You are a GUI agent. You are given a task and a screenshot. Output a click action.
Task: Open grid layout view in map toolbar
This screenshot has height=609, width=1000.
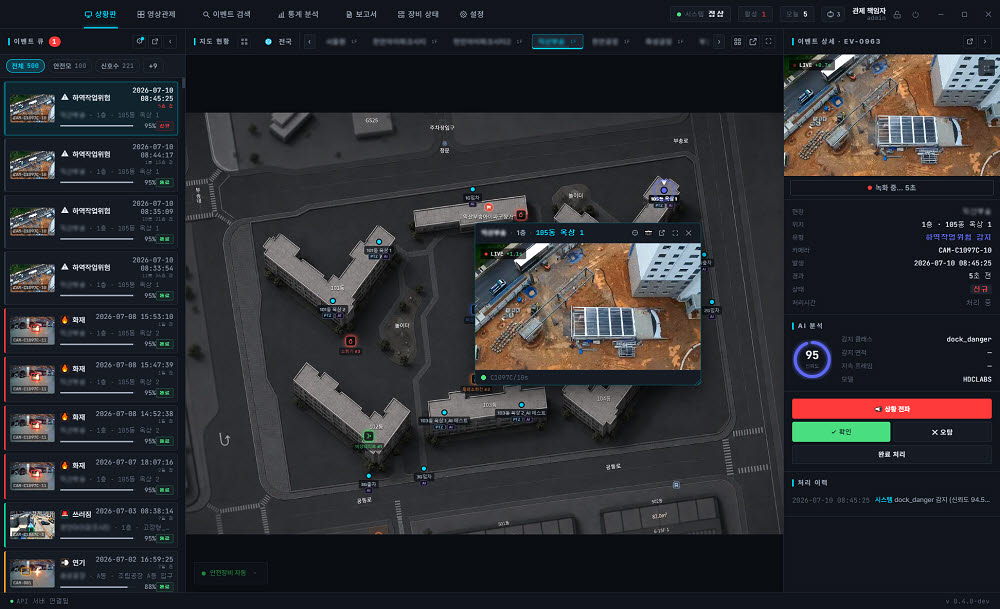pos(737,41)
